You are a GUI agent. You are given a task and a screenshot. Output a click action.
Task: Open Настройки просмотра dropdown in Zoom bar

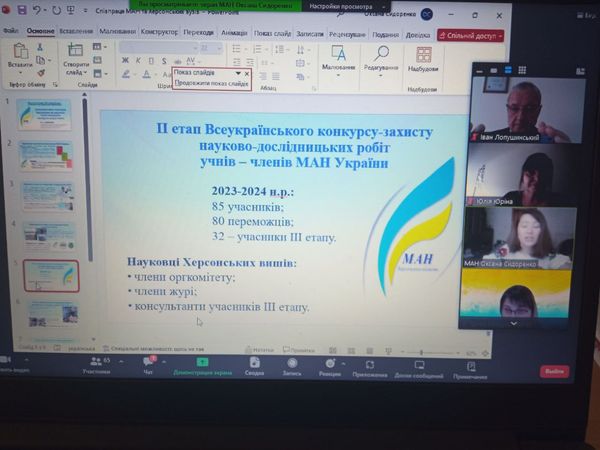point(347,6)
